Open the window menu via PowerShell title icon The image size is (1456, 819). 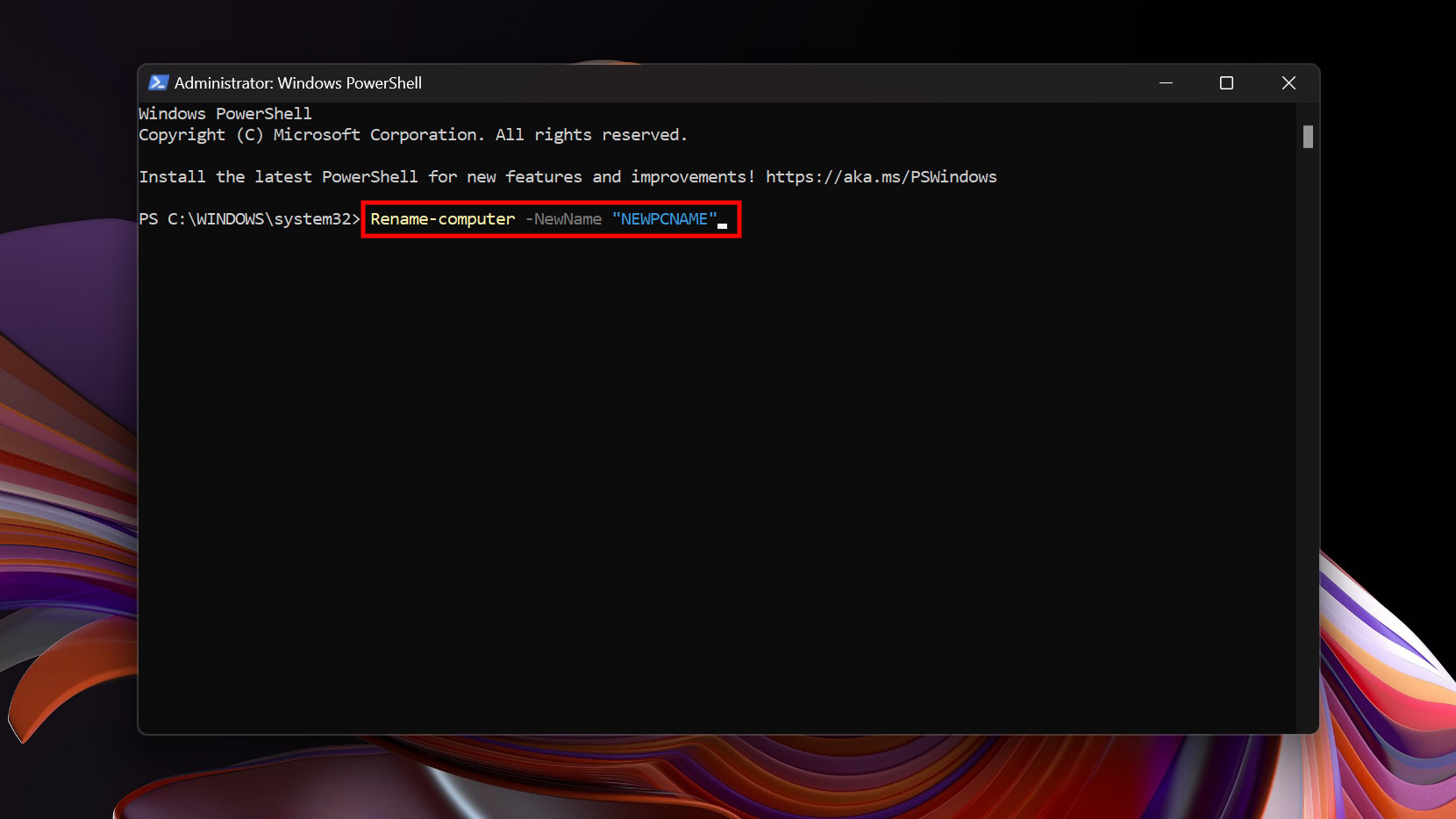(158, 82)
